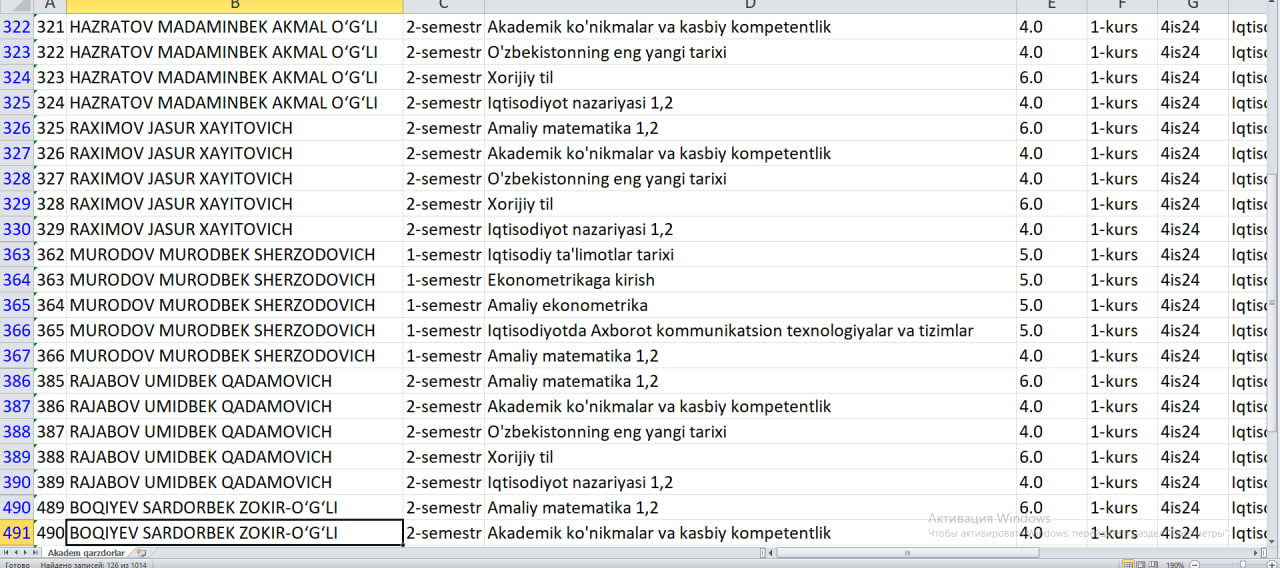Select 'Amaliy ekonometrika' cell
Screen dimensions: 1280x568
[750, 305]
